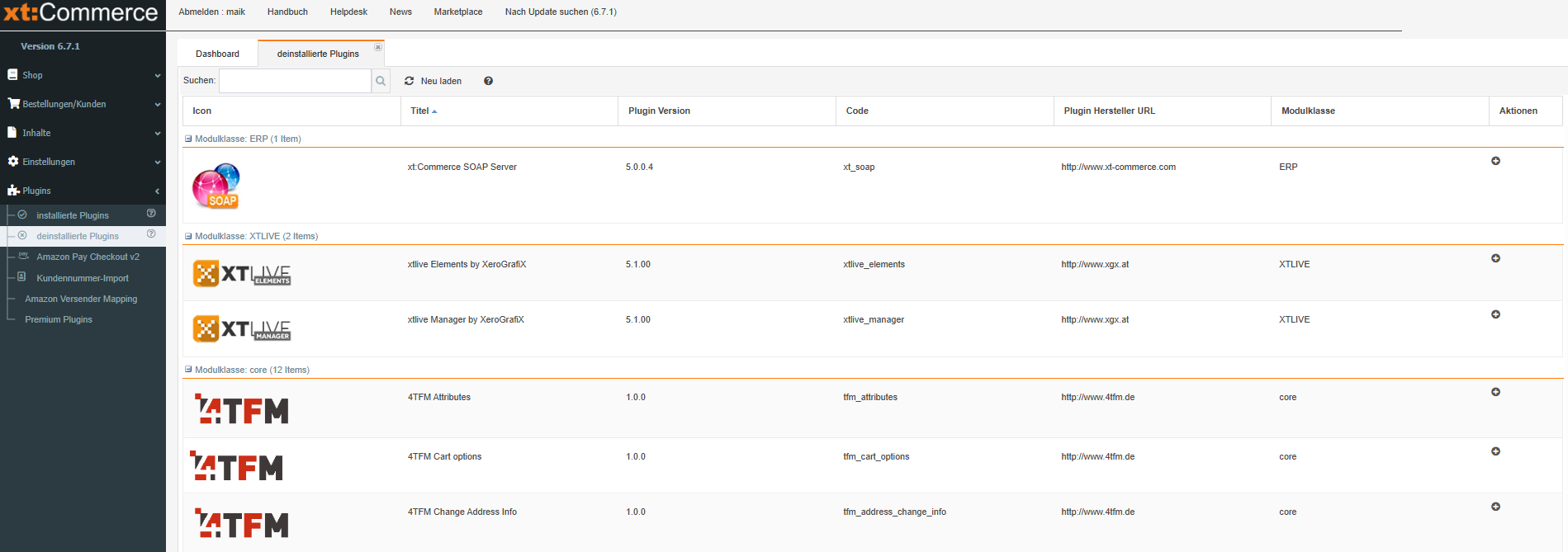Install xtlive Elements via plus icon
This screenshot has height=552, width=1568.
(x=1495, y=258)
